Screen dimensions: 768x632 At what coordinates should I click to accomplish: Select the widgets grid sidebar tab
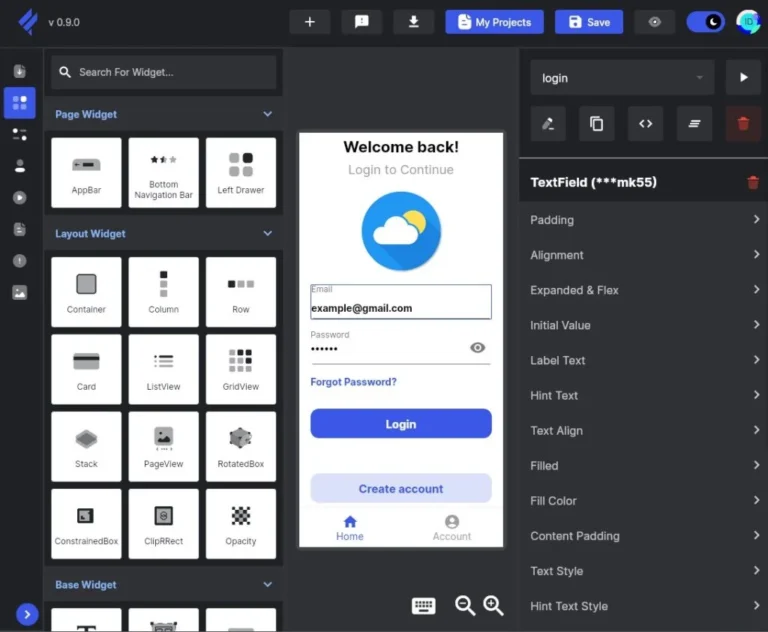click(x=20, y=103)
